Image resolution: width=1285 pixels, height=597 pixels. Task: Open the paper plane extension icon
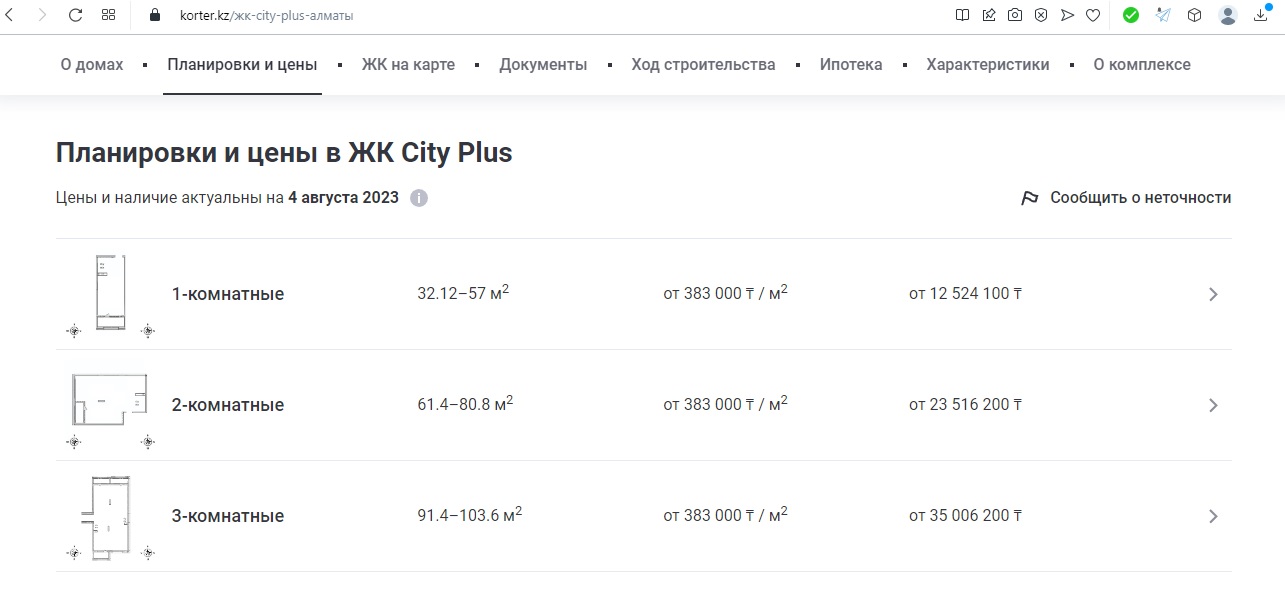tap(1163, 15)
